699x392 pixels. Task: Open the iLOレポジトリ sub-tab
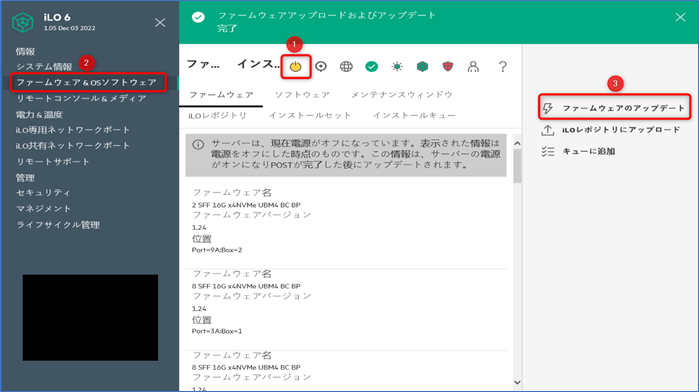coord(218,116)
